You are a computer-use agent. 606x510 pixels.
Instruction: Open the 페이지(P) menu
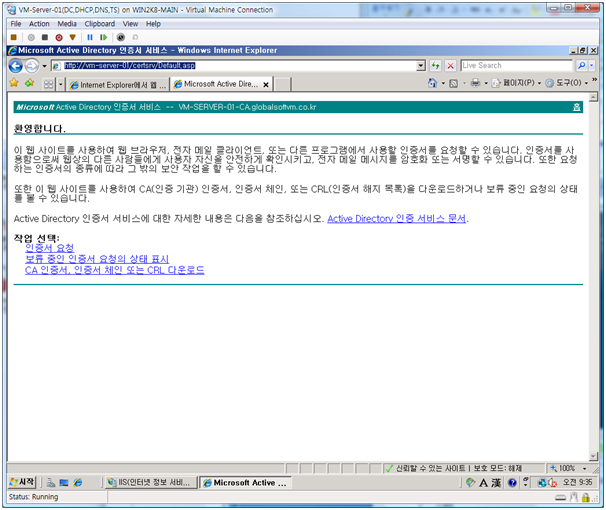pos(516,83)
